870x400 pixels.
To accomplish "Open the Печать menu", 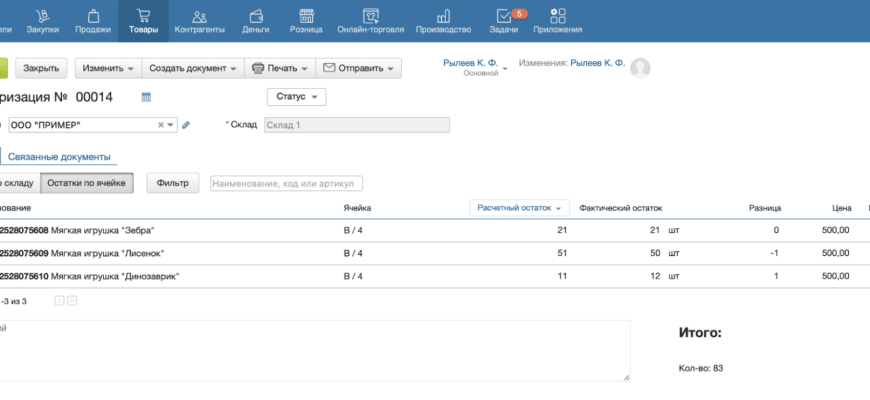I will [x=280, y=68].
